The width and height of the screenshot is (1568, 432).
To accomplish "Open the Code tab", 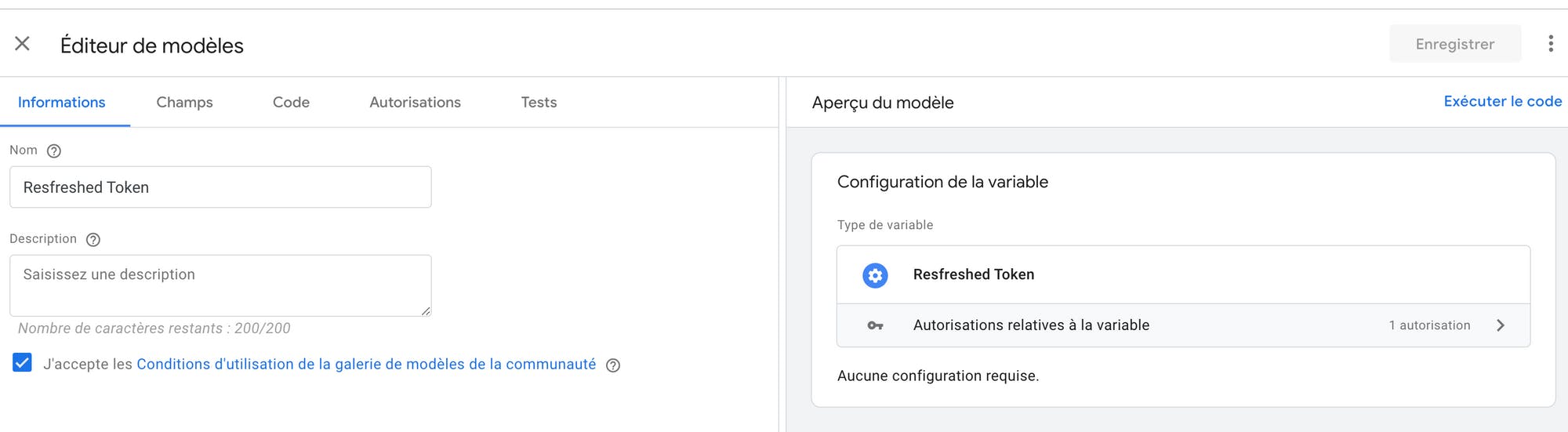I will pyautogui.click(x=291, y=102).
